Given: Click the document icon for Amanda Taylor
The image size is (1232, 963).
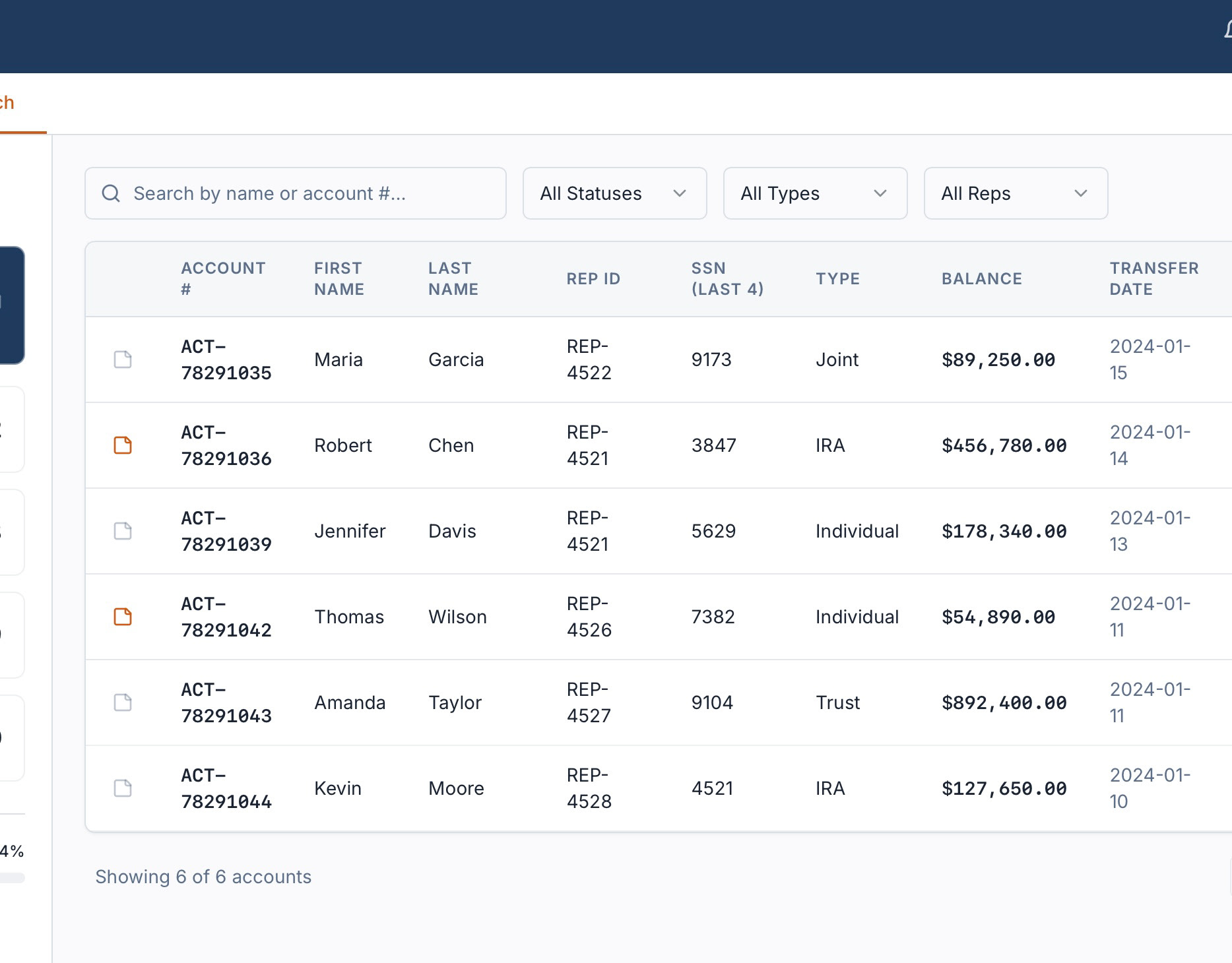Looking at the screenshot, I should click(123, 702).
